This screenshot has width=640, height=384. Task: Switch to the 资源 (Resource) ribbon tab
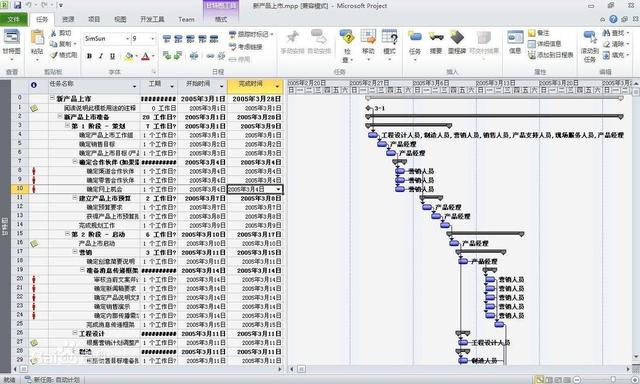68,19
